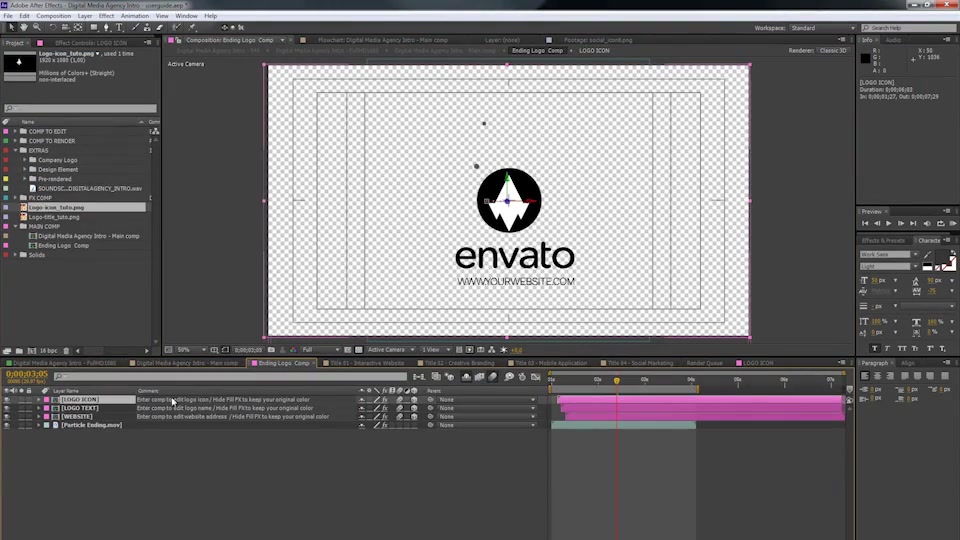Jump to last frame in Preview panel

(x=913, y=223)
